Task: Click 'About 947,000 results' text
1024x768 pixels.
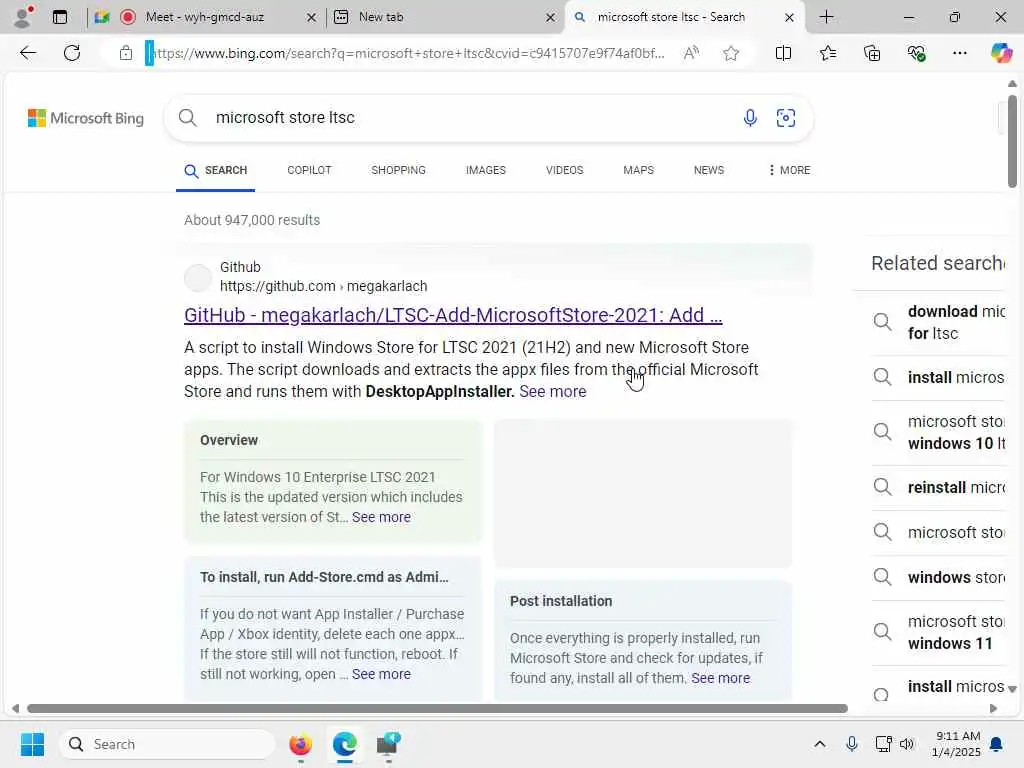Action: pos(252,220)
